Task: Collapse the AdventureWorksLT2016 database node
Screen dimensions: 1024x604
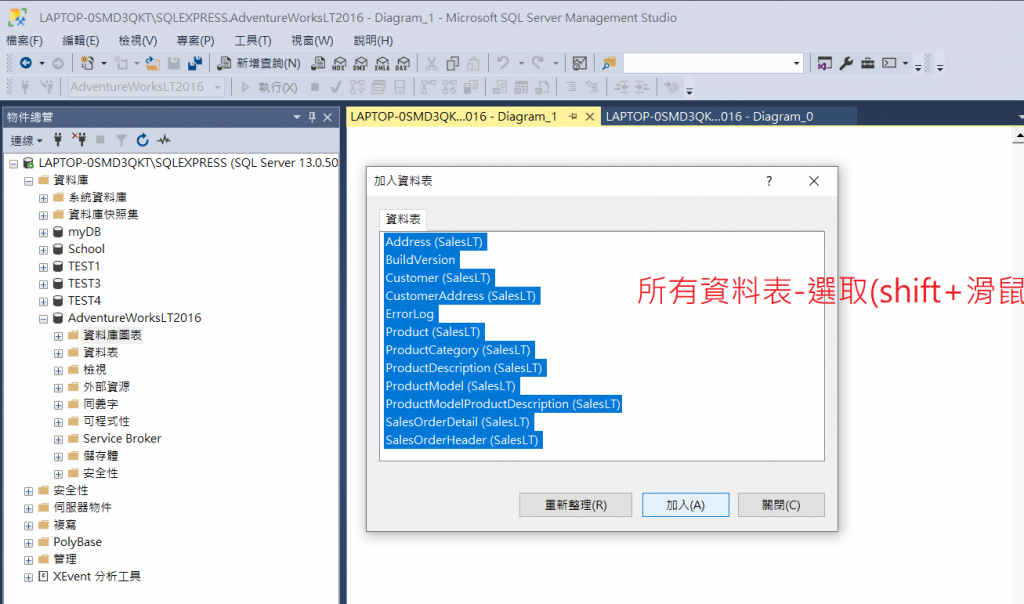Action: [43, 319]
